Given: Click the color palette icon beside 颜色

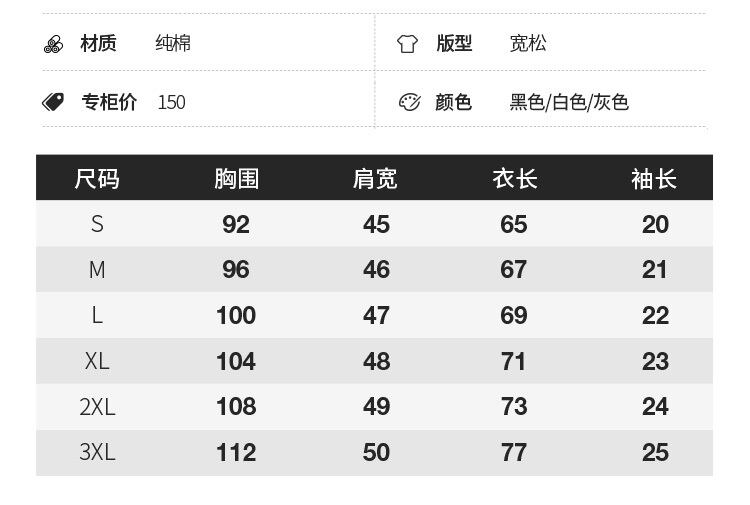Looking at the screenshot, I should click(x=409, y=102).
